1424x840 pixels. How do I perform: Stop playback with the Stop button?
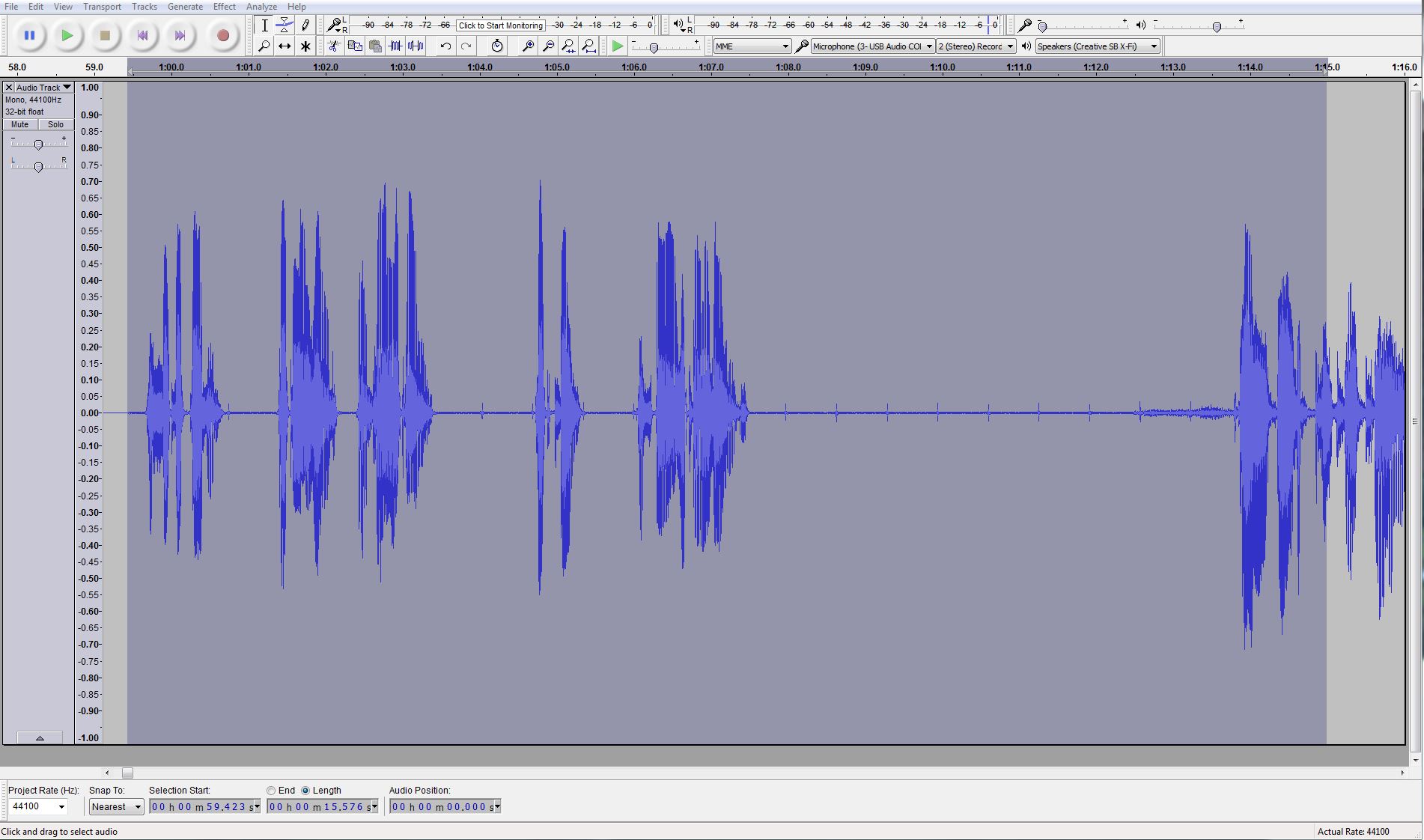pyautogui.click(x=106, y=35)
